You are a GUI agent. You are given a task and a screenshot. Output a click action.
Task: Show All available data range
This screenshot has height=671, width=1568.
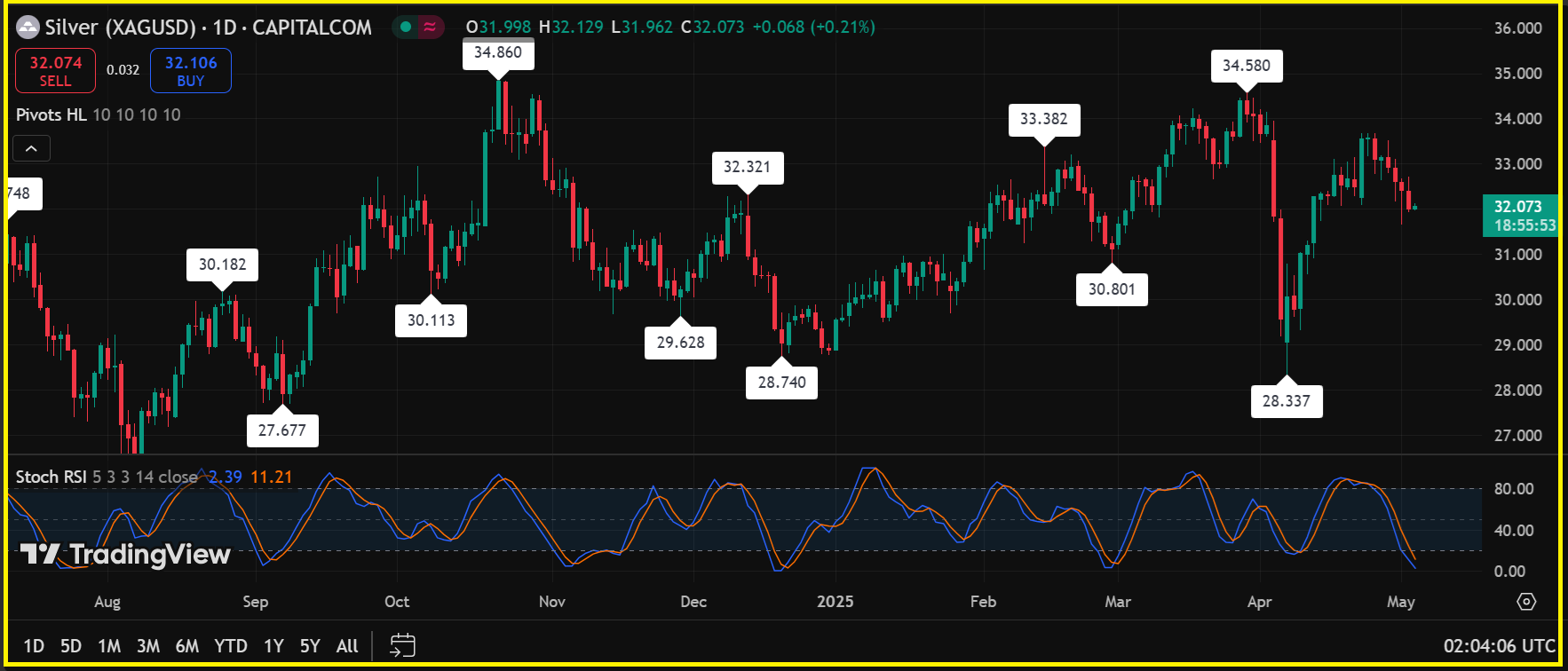click(347, 645)
